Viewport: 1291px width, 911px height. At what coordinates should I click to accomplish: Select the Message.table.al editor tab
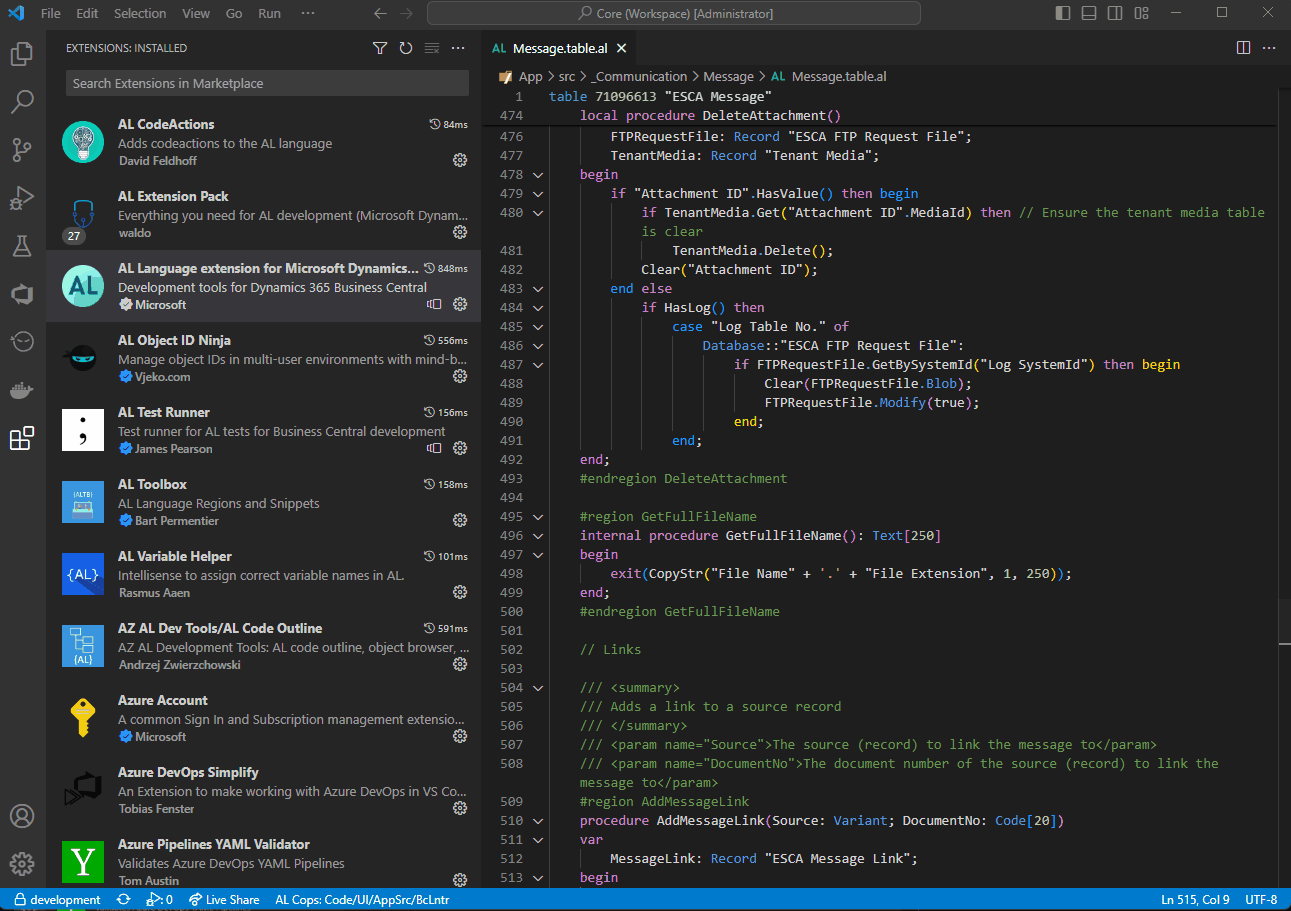(558, 48)
